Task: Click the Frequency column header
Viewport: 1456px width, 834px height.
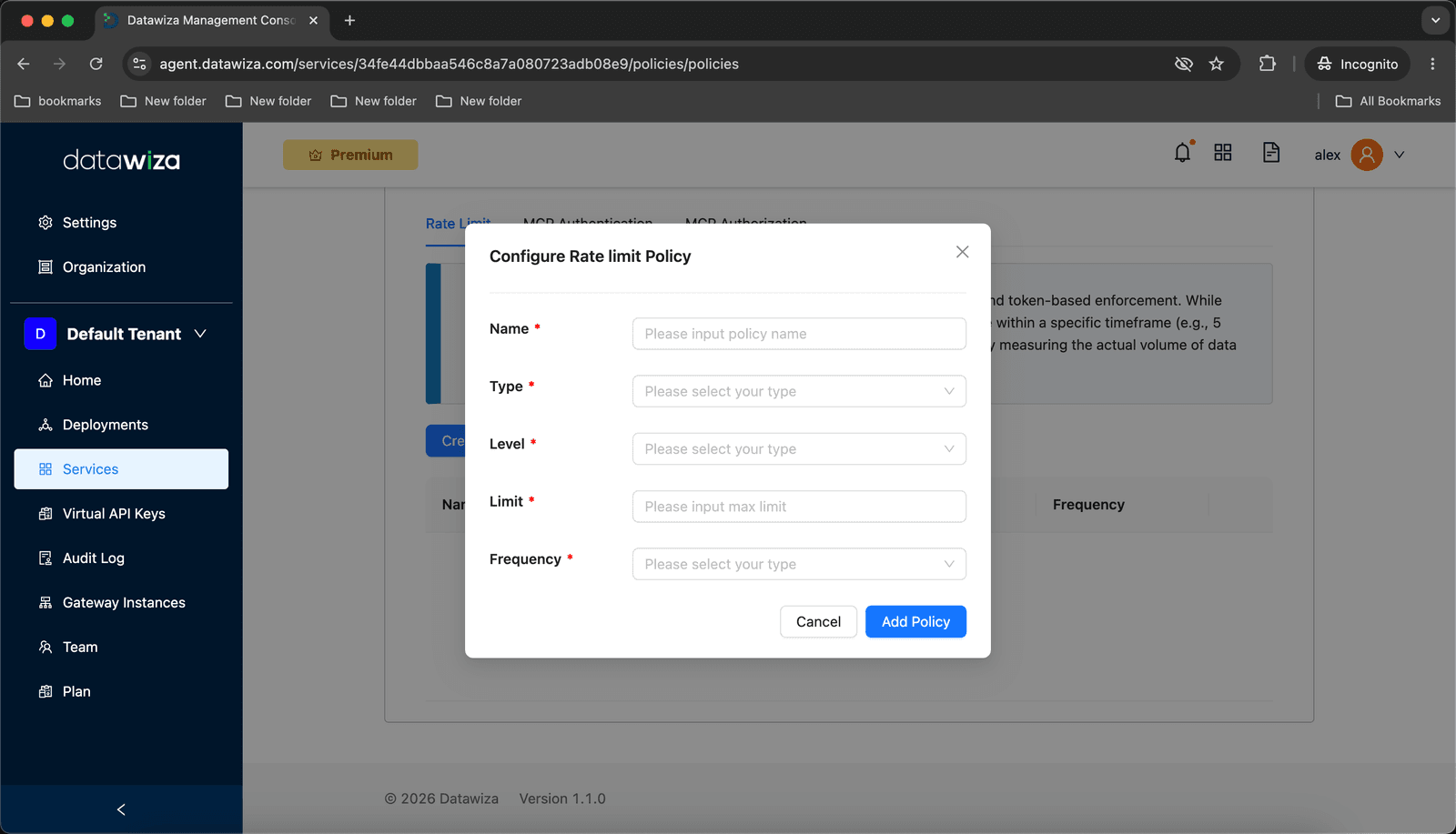Action: [1088, 505]
